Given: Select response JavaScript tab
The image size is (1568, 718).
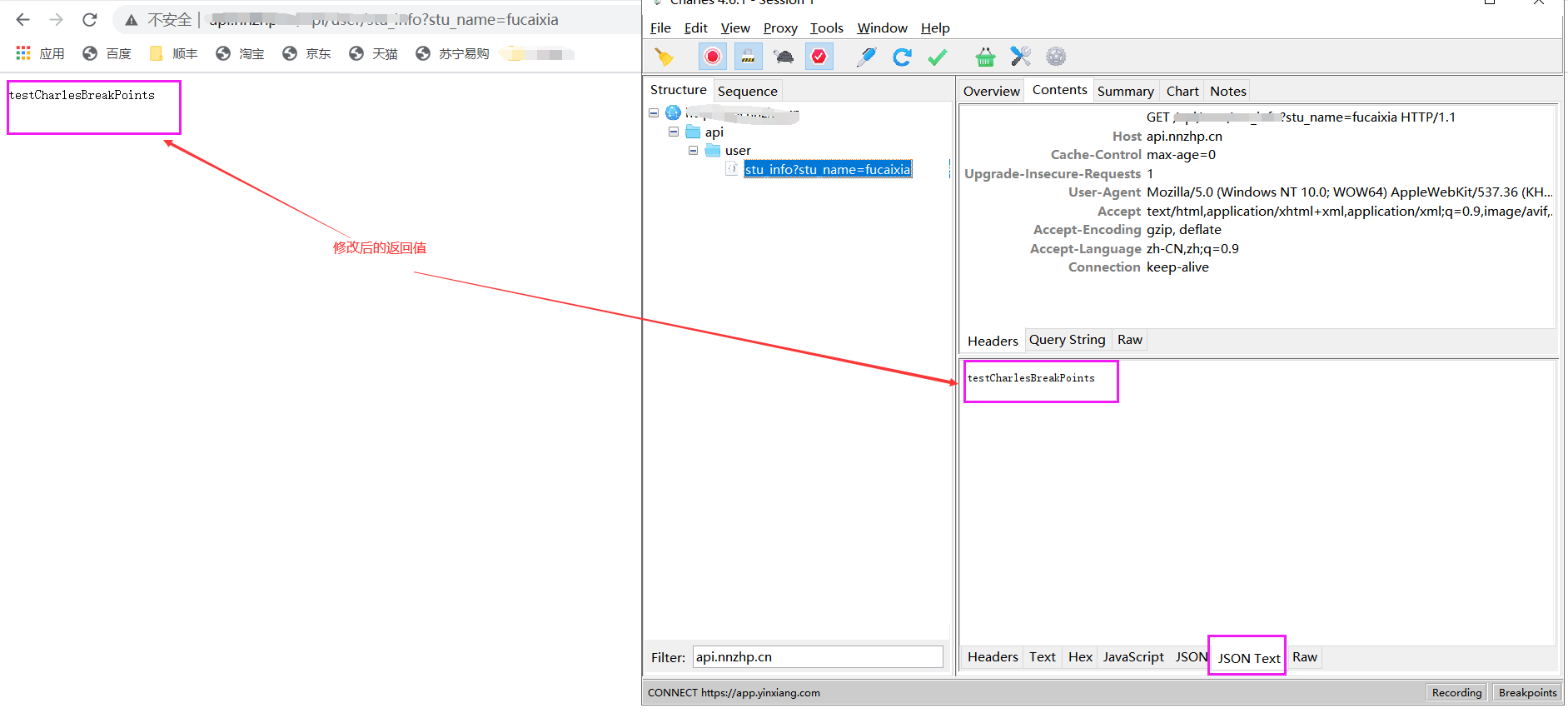Looking at the screenshot, I should click(1133, 657).
